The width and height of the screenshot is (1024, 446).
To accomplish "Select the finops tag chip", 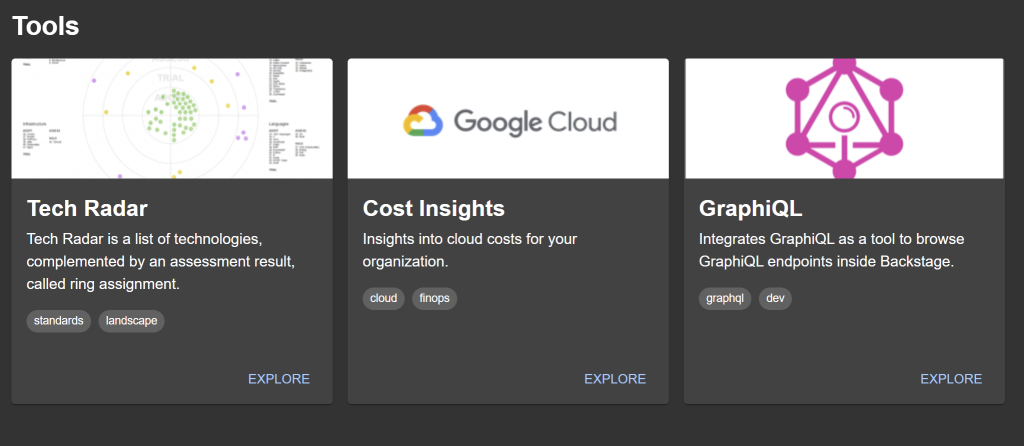I will (x=434, y=298).
